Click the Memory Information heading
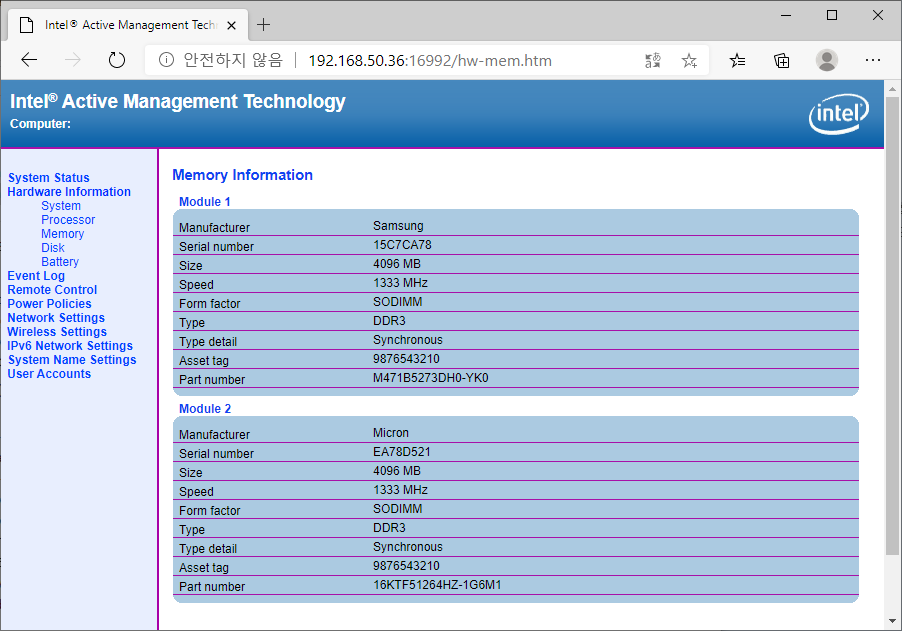The width and height of the screenshot is (902, 631). [x=242, y=175]
